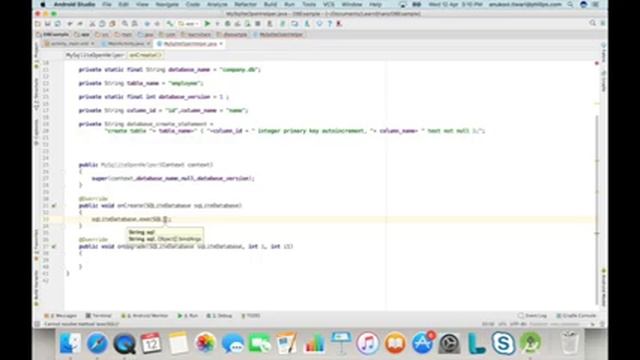Click the Find magnifier icon in toolbar

tap(124, 24)
